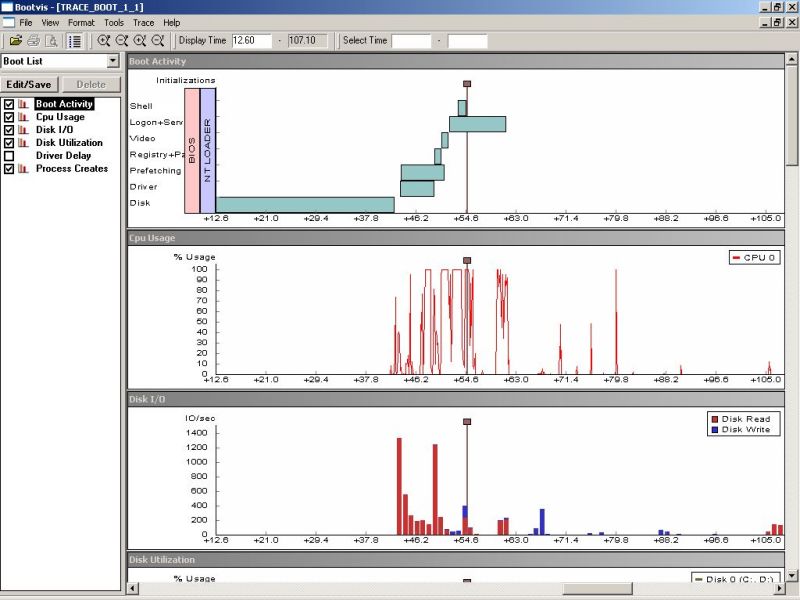Click the Print toolbar icon

[x=34, y=40]
